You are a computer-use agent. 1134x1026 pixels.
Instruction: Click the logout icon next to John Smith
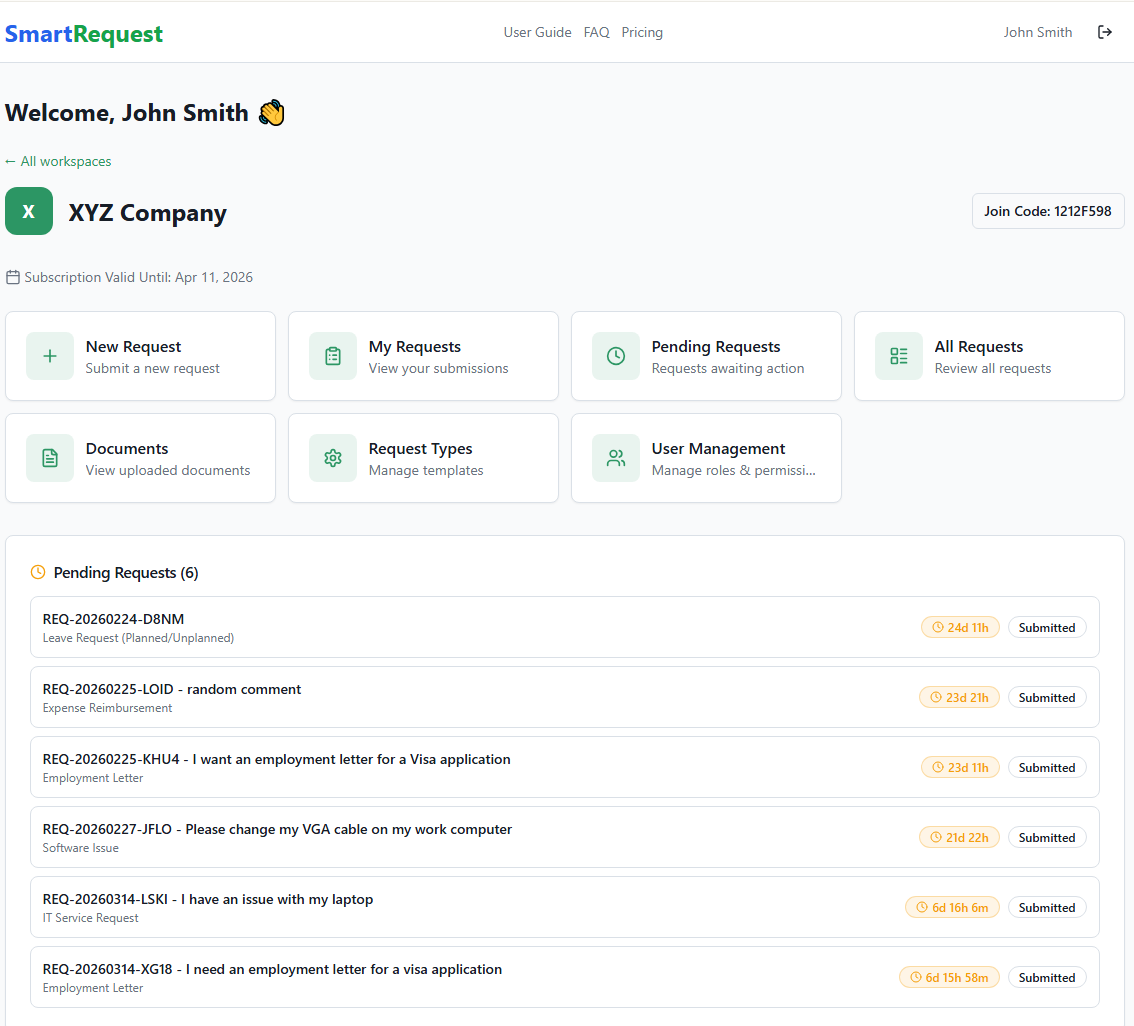point(1104,32)
